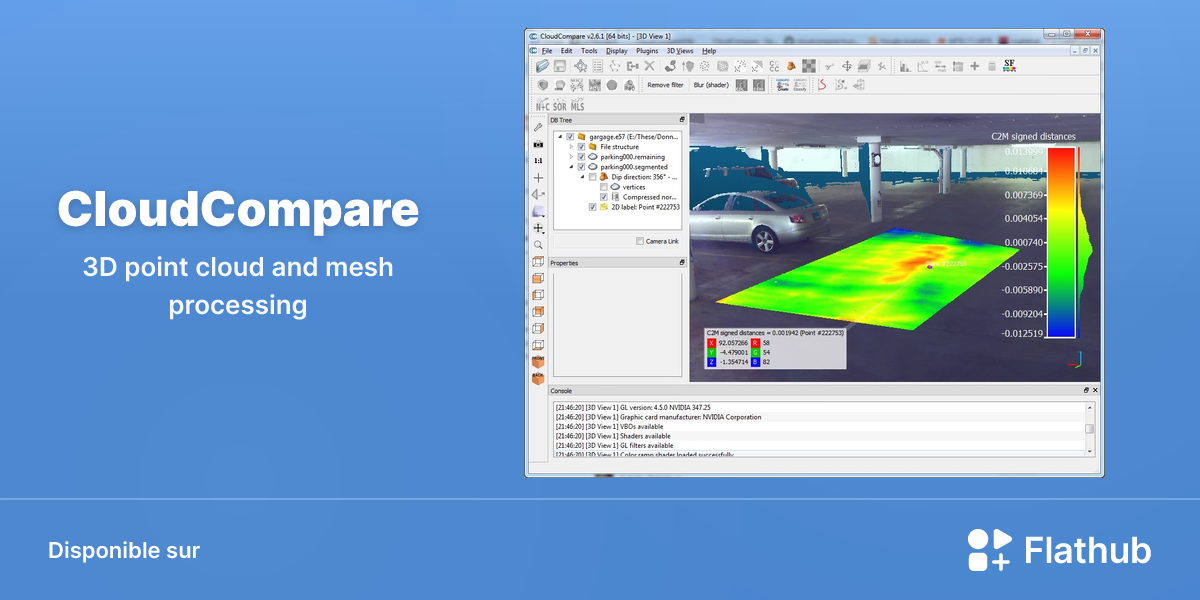Open the Plugins menu

(647, 50)
